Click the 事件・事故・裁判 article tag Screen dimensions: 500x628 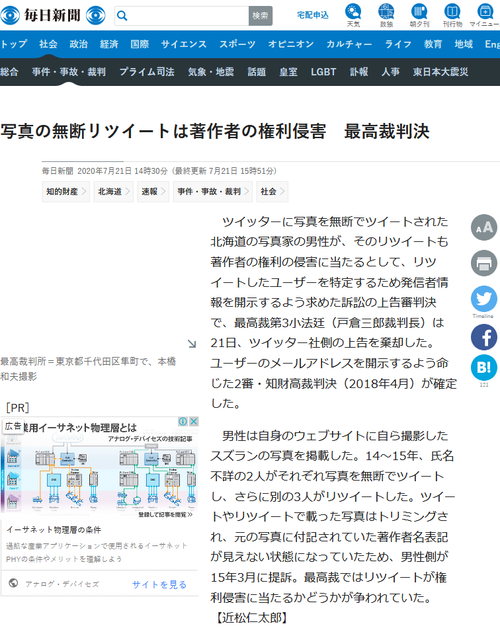pyautogui.click(x=213, y=191)
